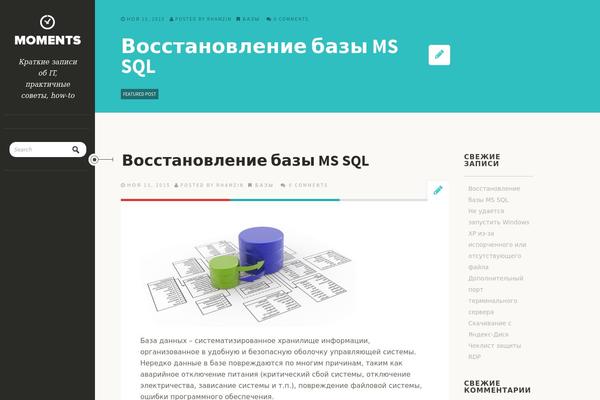Click the clock icon in the header meta
600x400 pixels.
point(123,19)
